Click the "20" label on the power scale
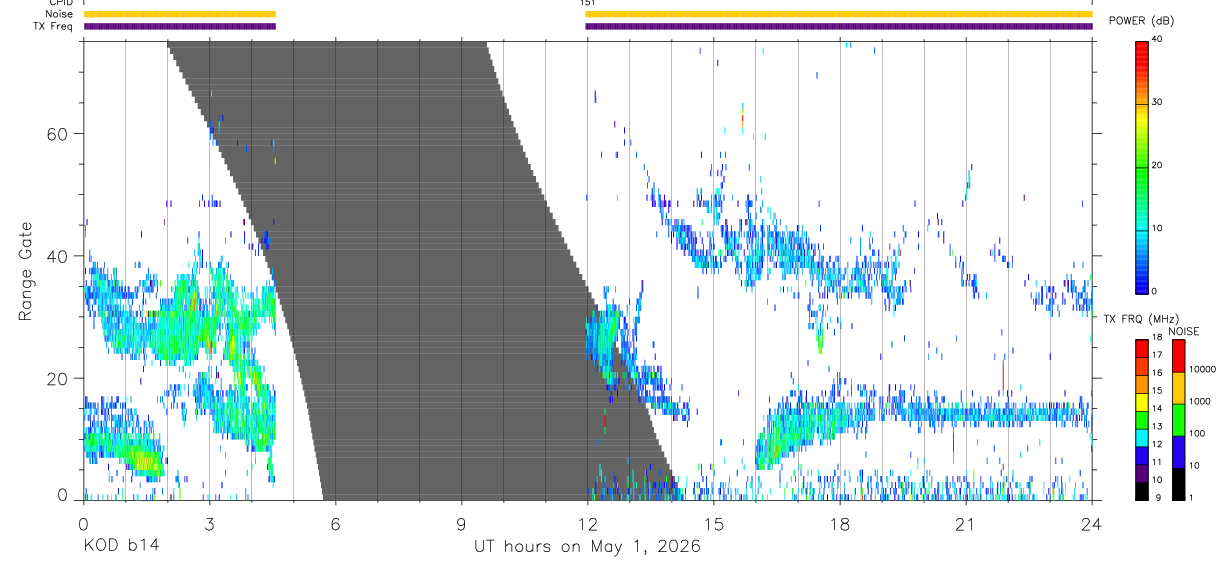The image size is (1228, 567). coord(1157,166)
